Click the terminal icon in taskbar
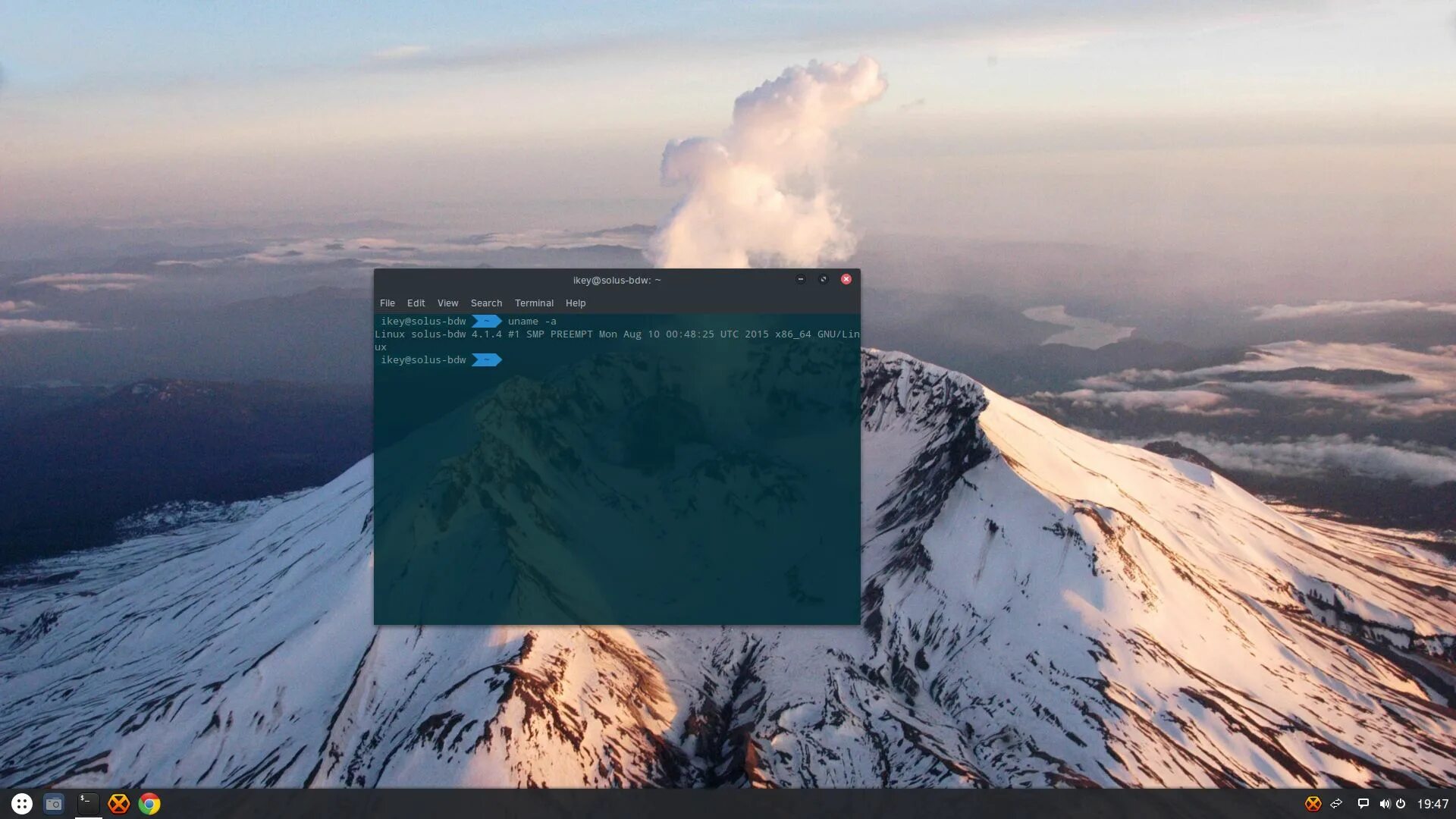Viewport: 1456px width, 819px height. (88, 804)
